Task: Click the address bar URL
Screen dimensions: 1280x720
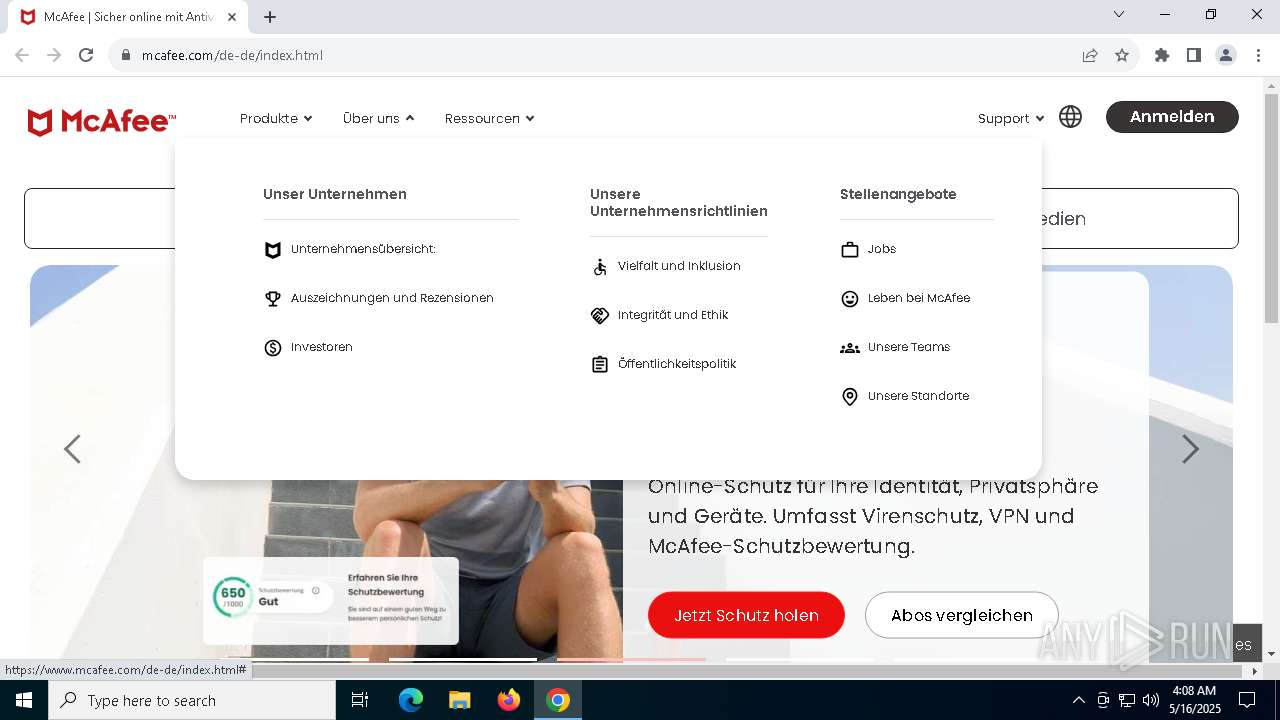Action: tap(232, 55)
